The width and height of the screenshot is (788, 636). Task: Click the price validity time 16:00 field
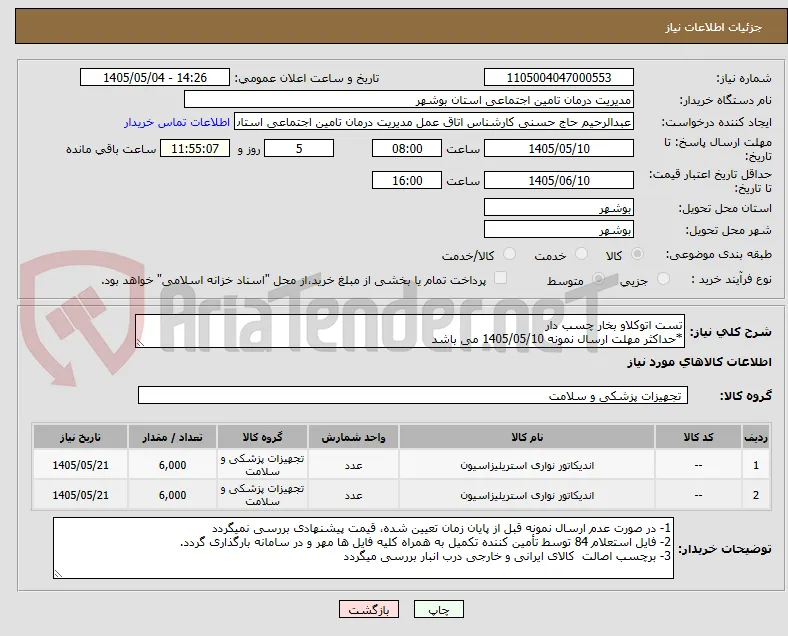click(x=407, y=180)
